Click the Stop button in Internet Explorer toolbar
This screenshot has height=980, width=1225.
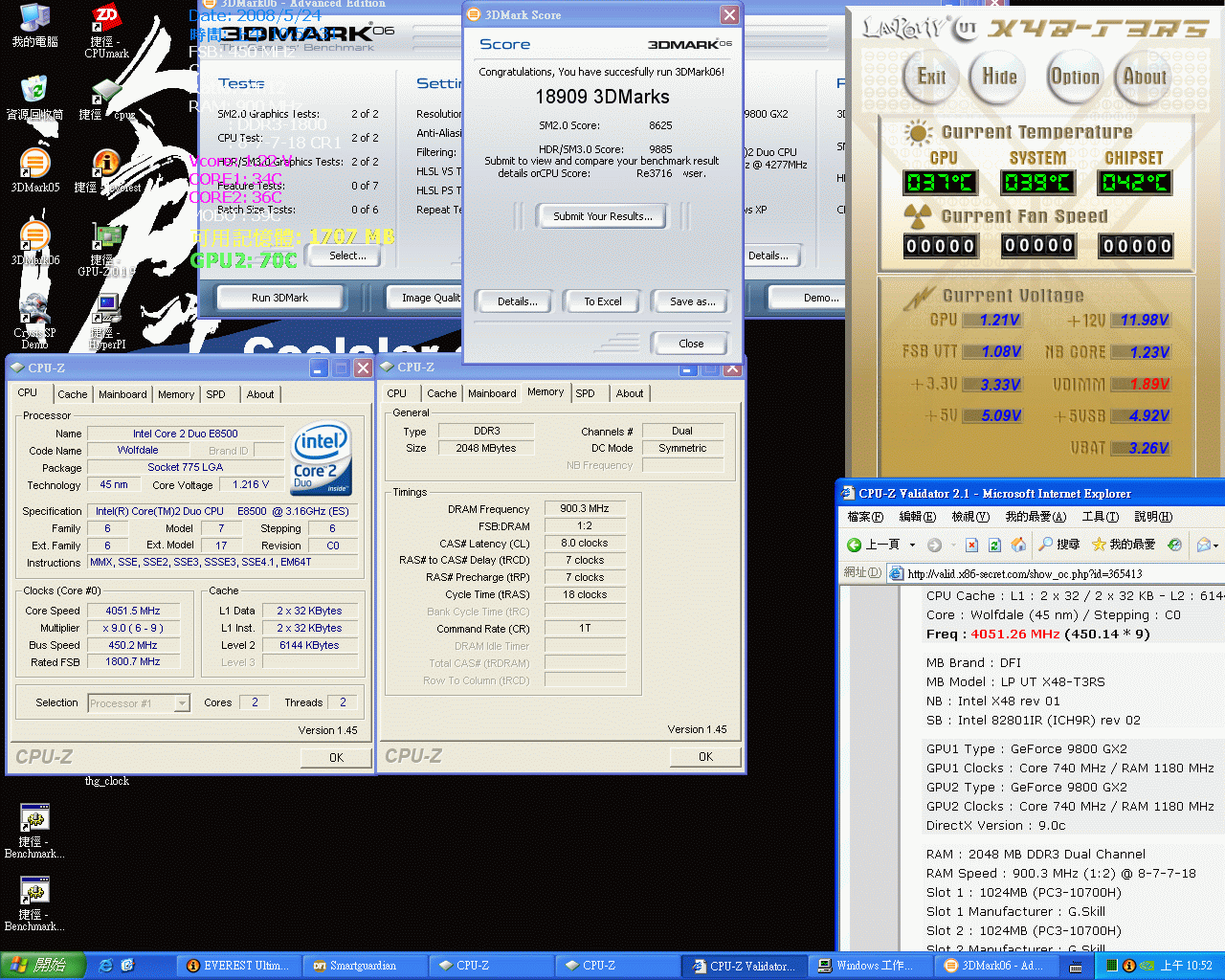click(x=971, y=545)
